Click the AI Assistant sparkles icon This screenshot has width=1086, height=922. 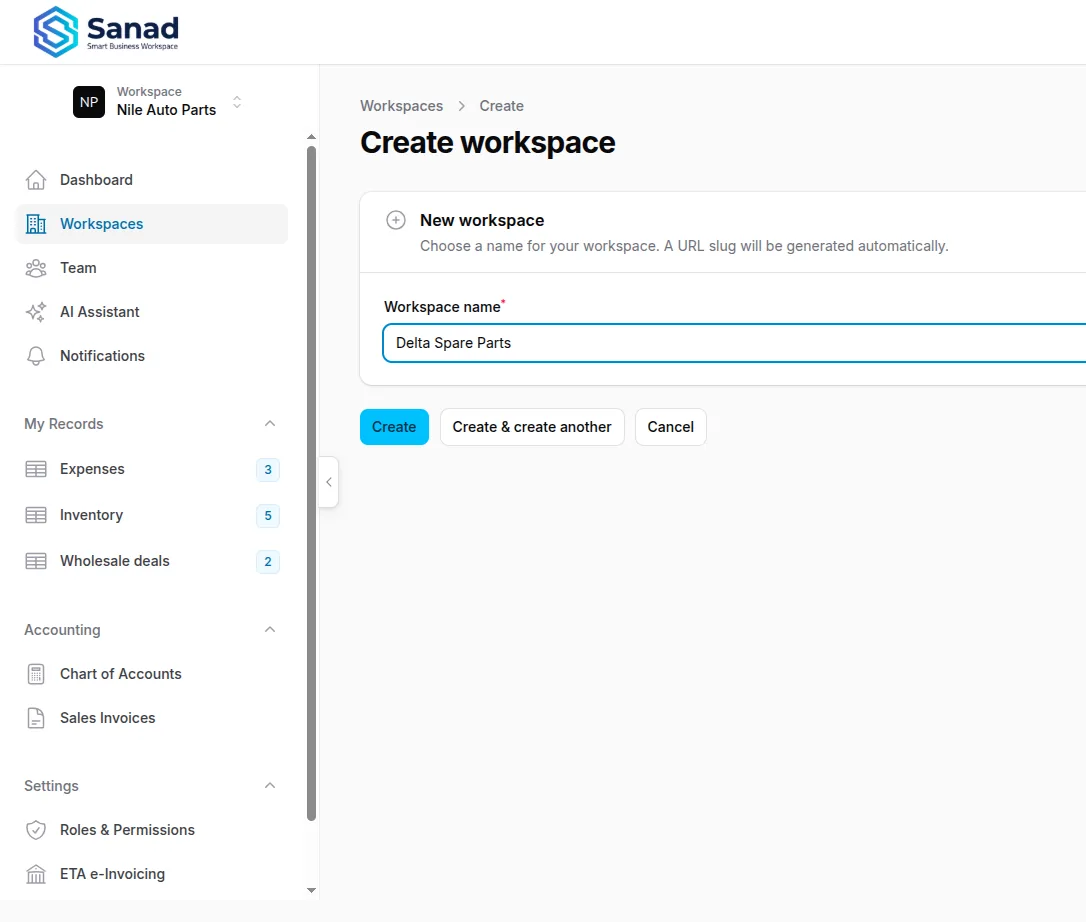click(x=36, y=312)
